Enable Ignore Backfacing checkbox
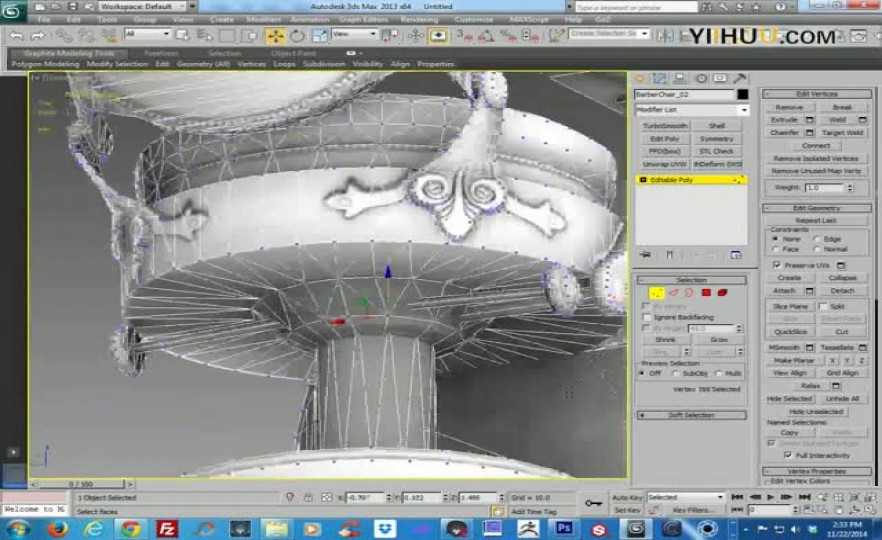This screenshot has width=882, height=540. coord(646,317)
